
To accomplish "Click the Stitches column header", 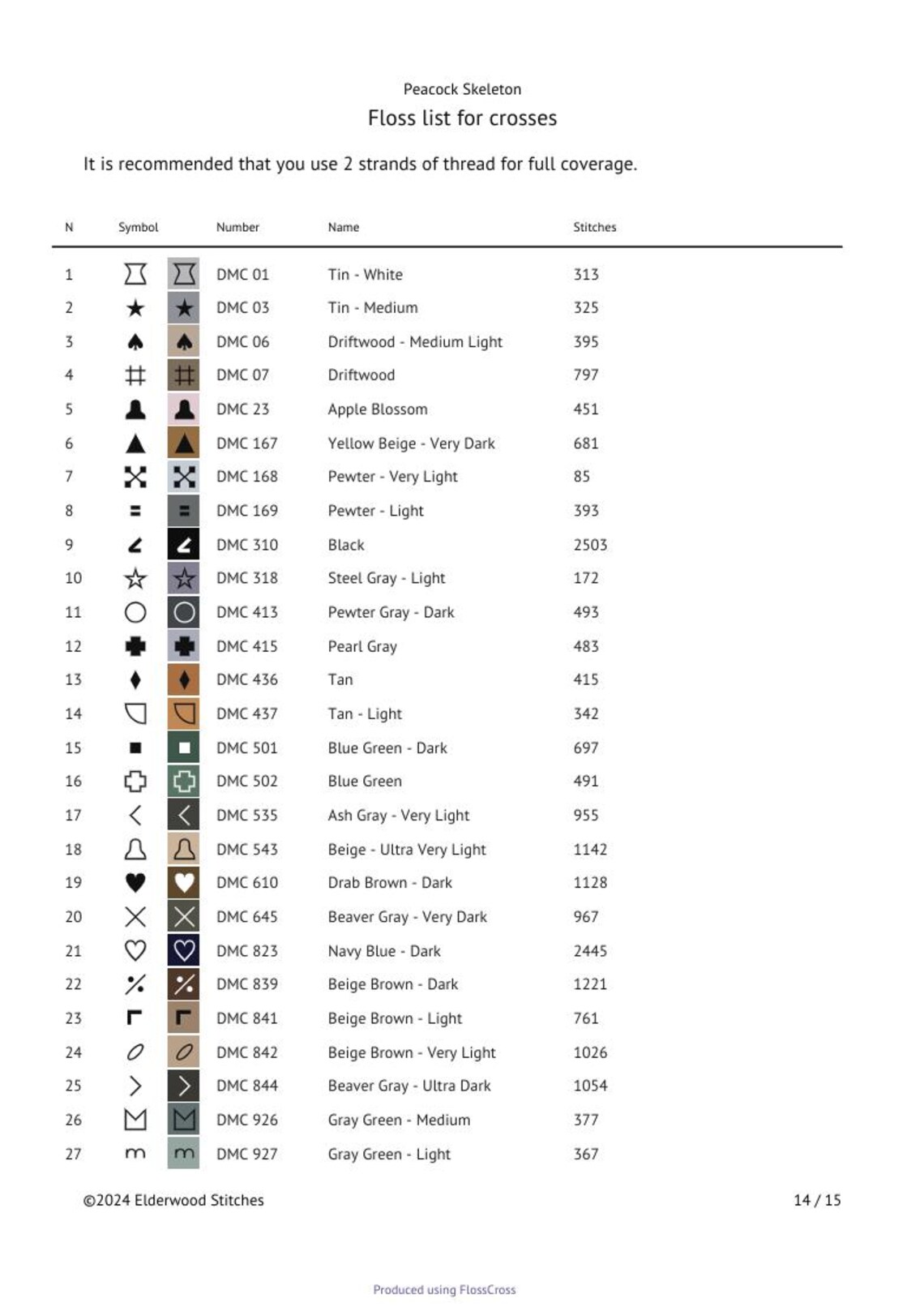I will (595, 228).
